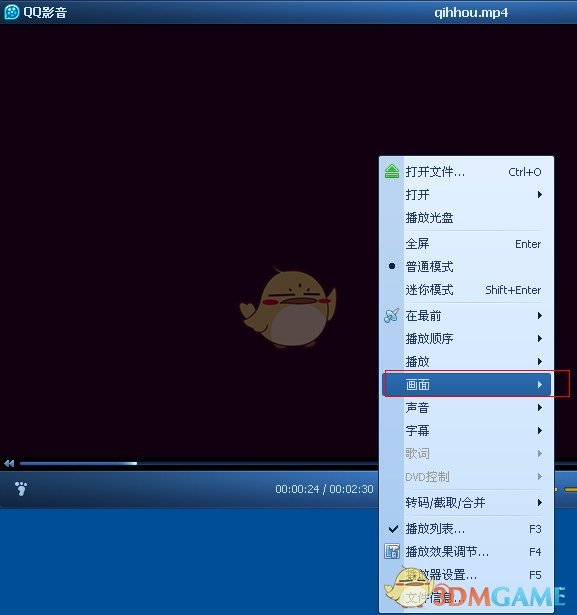Screen dimensions: 577x615
Task: Expand the highlighted 画面 submenu
Action: point(467,384)
